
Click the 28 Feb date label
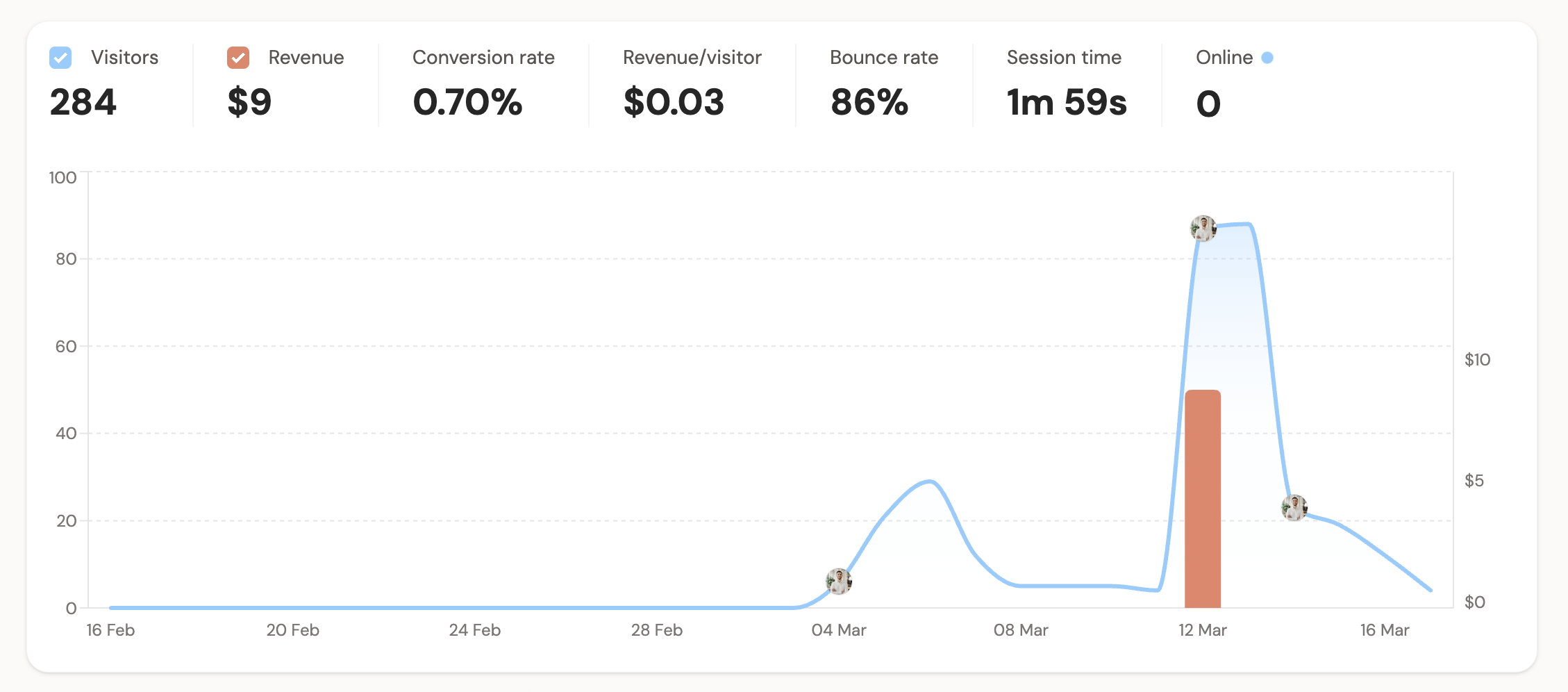(656, 630)
